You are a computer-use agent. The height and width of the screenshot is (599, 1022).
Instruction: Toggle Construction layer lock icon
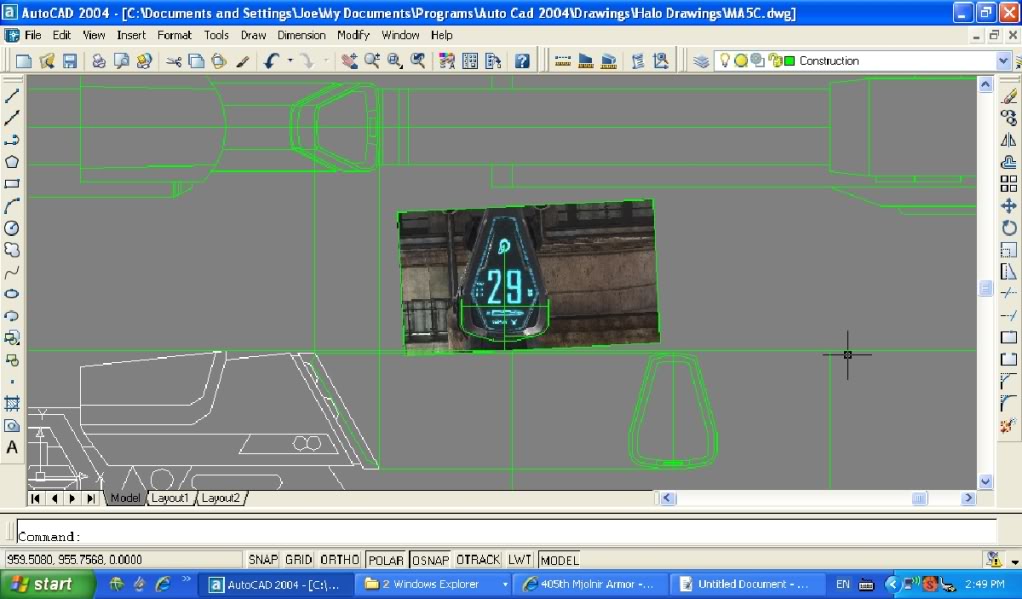click(775, 61)
